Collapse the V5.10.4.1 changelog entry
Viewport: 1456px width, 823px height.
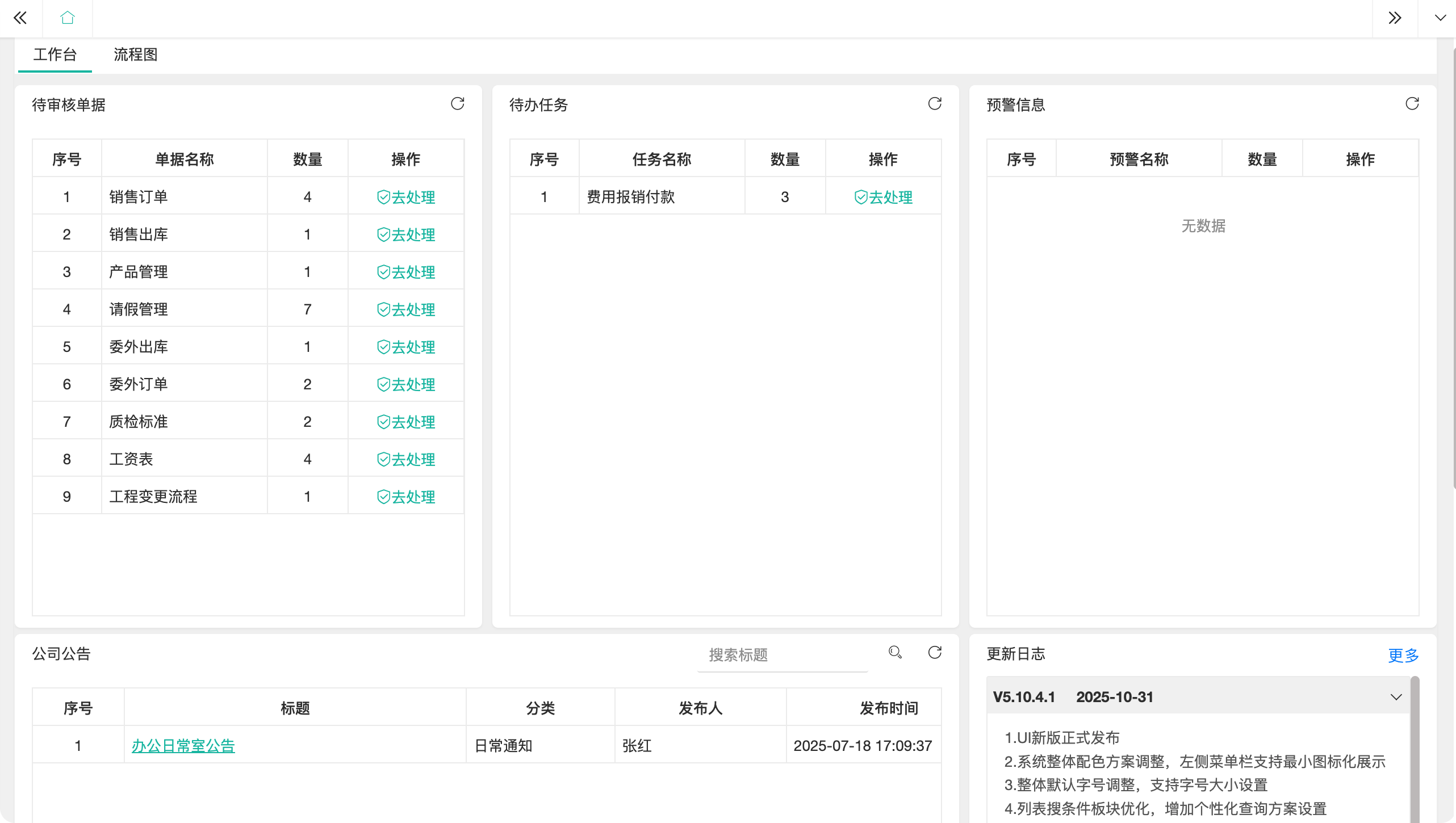tap(1396, 697)
